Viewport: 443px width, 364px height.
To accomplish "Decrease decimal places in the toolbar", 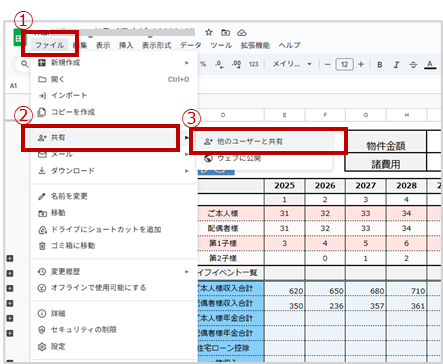I will tap(219, 64).
